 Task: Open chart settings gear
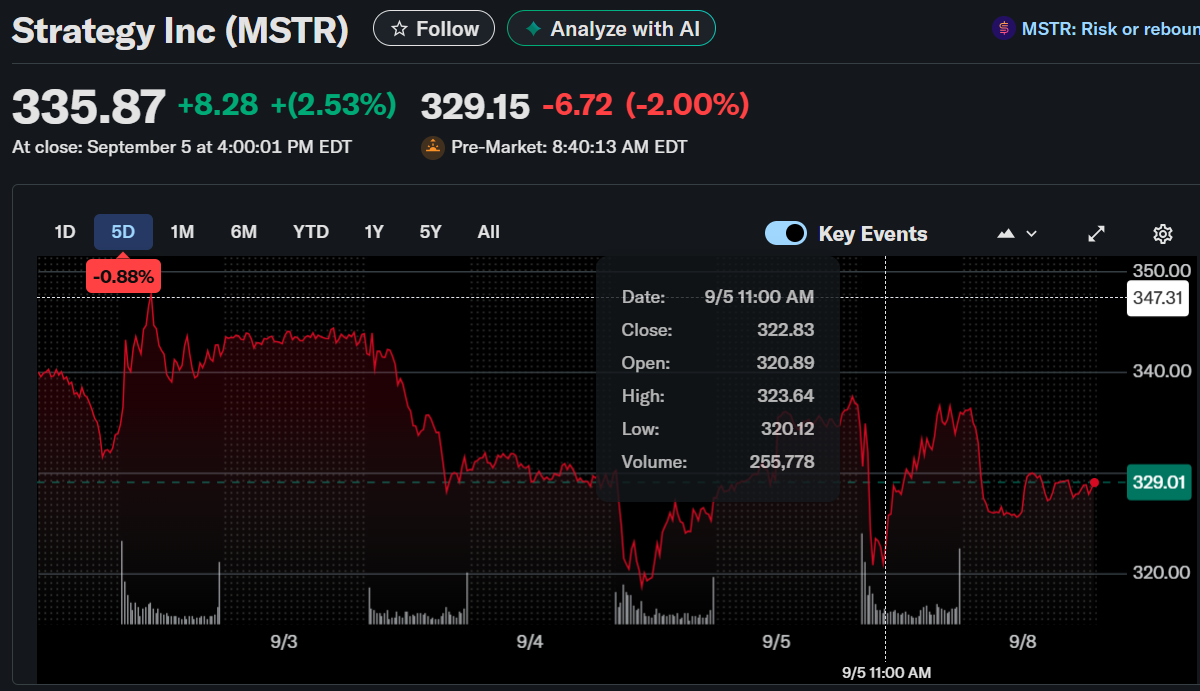point(1162,234)
